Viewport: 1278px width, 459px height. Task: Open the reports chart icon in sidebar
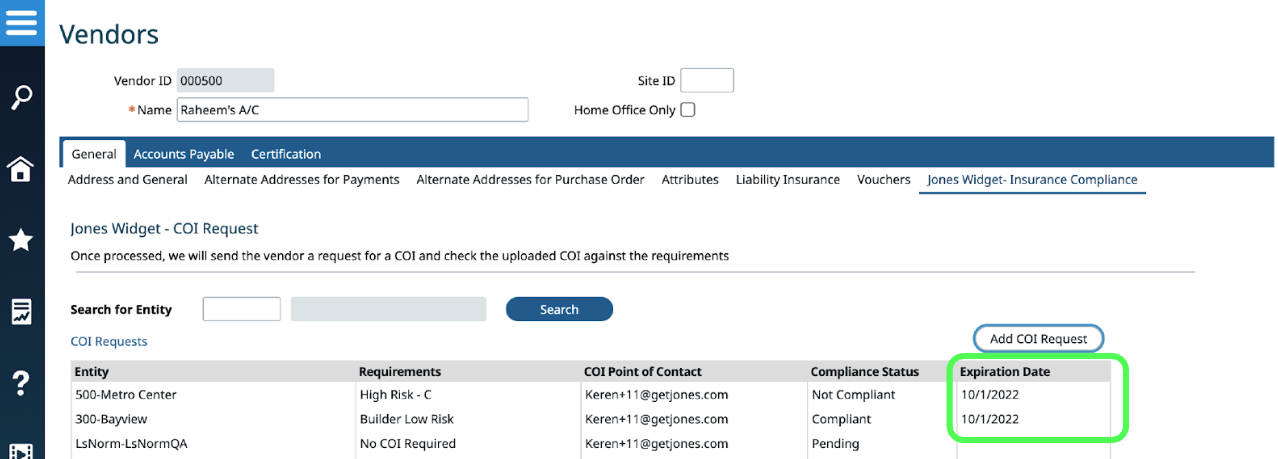tap(21, 312)
